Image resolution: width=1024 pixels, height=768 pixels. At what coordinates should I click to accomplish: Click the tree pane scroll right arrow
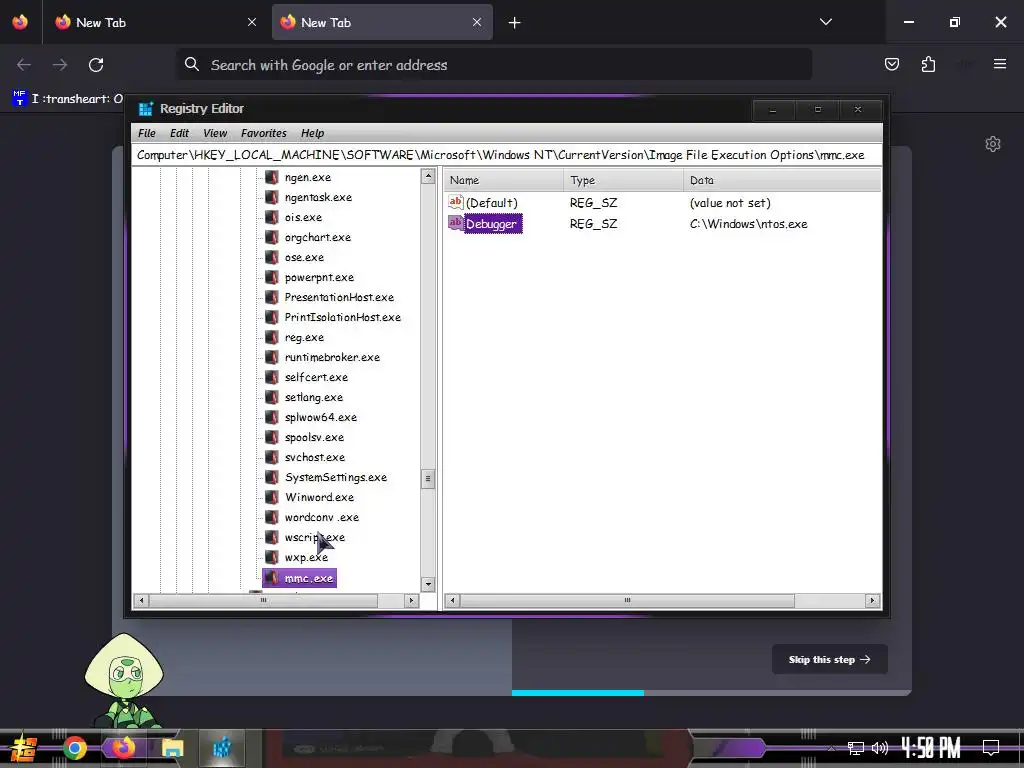point(411,600)
